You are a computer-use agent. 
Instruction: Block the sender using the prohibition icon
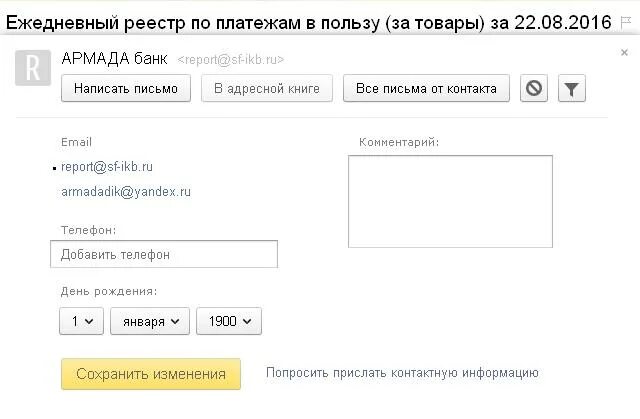533,88
